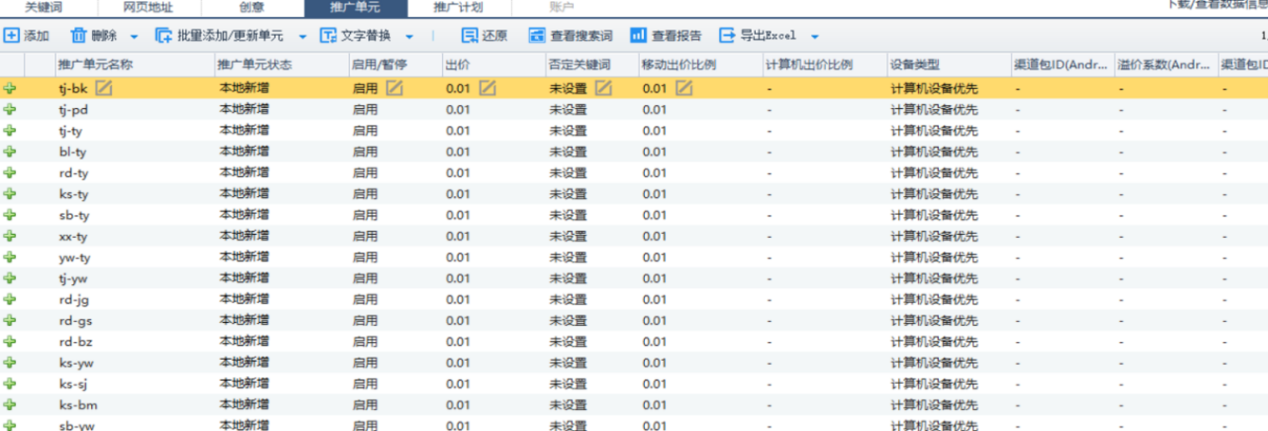
Task: Expand the 批量添加/更新单元 dropdown arrow
Action: (x=303, y=37)
